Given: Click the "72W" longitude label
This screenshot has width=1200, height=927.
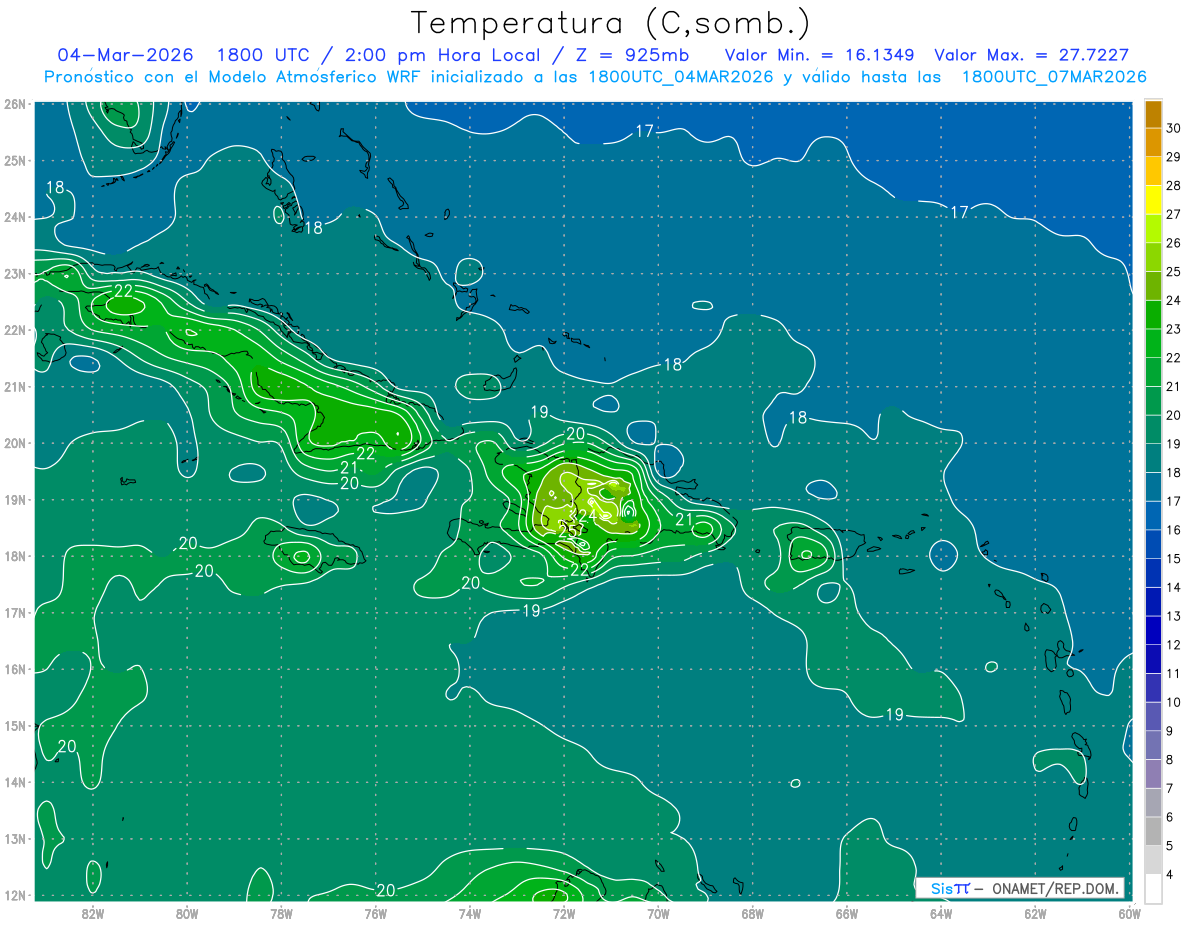Looking at the screenshot, I should pos(563,913).
